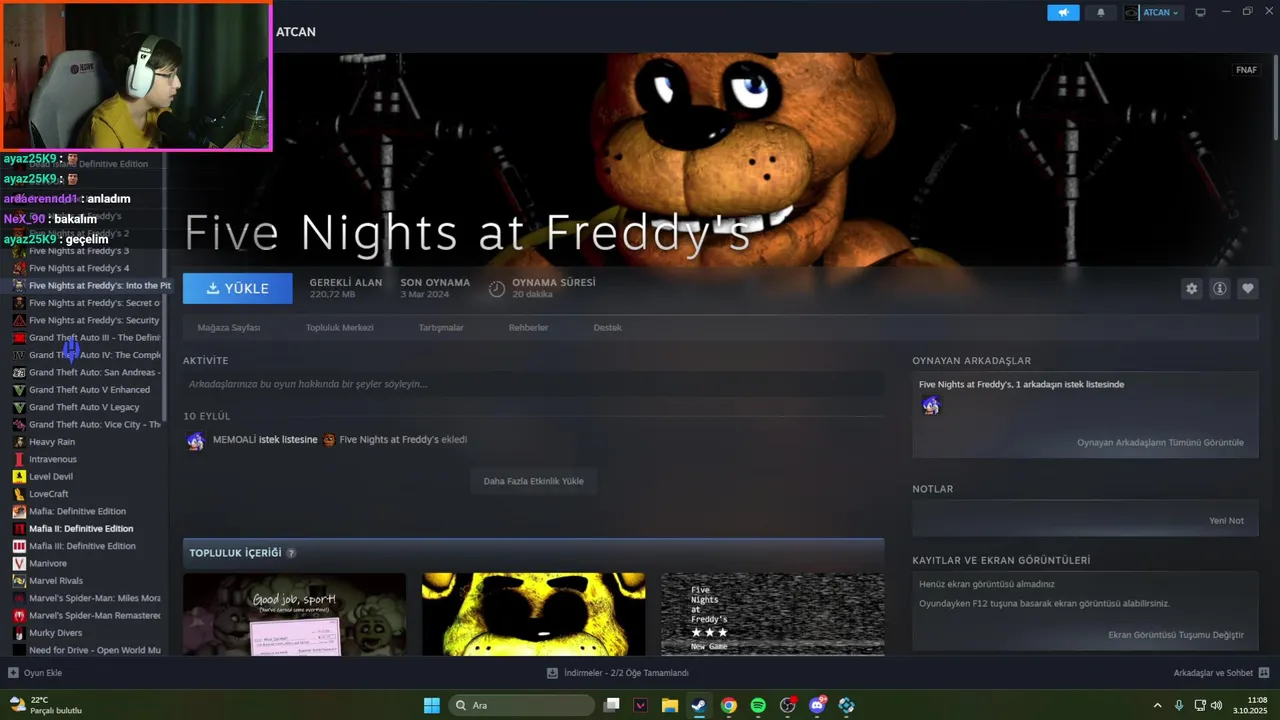Open Discord from the taskbar
1280x720 pixels.
[x=817, y=705]
